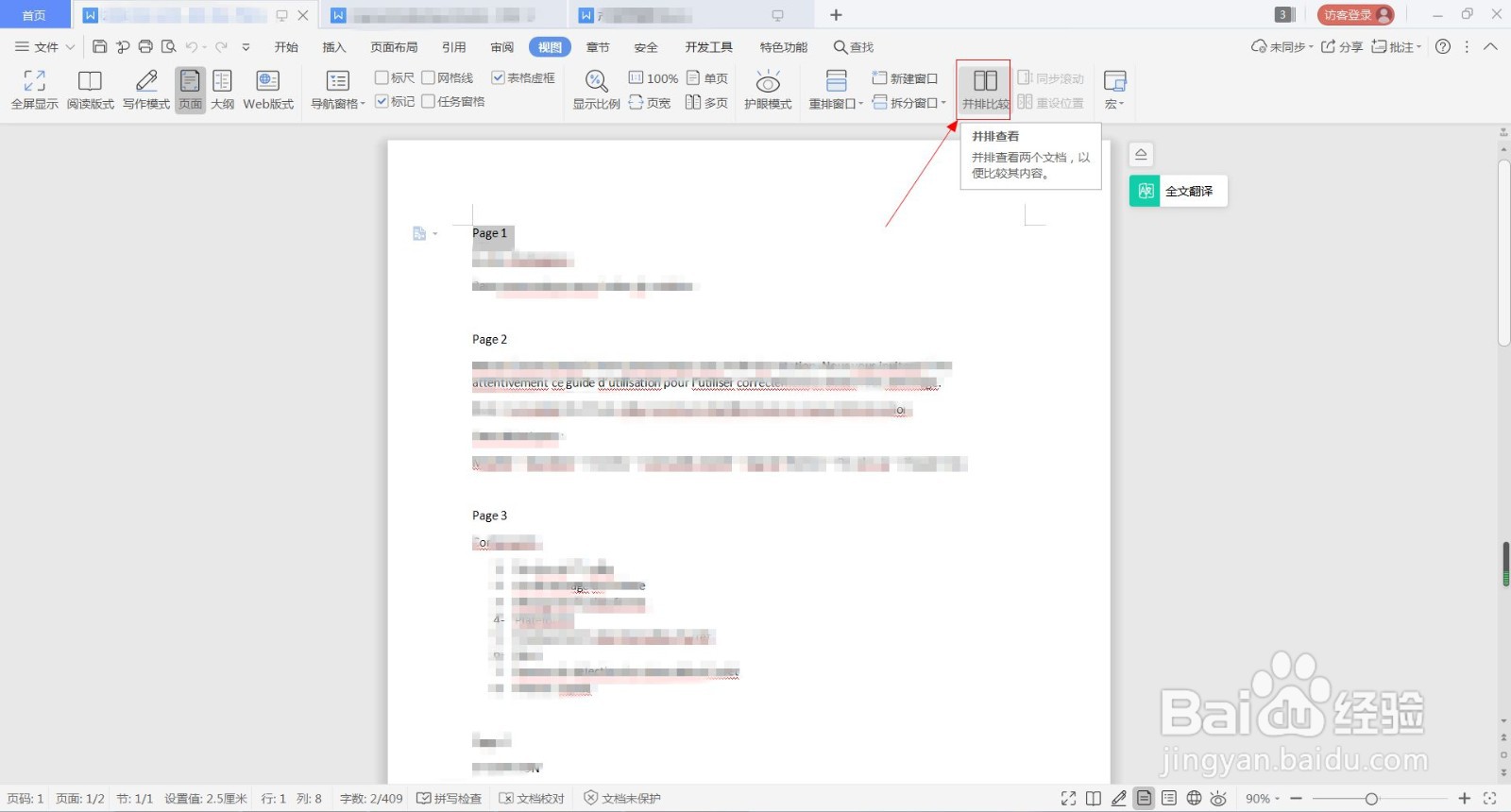The width and height of the screenshot is (1511, 812).
Task: Show multiple pages layout (多页)
Action: 707,103
